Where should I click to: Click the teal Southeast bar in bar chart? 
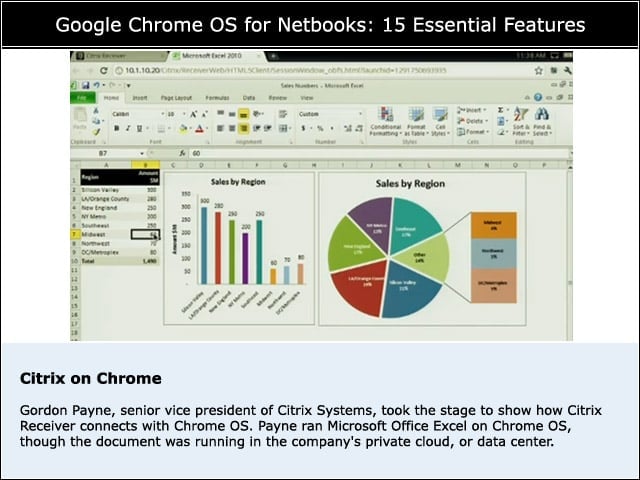(x=259, y=252)
